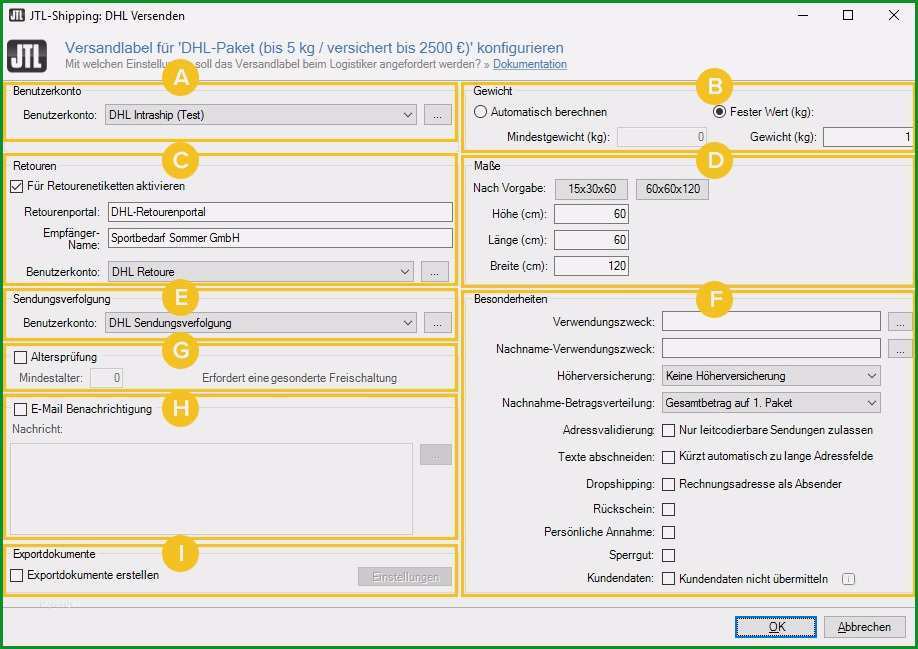Click the Mindestgewicht (kg) field

[662, 137]
